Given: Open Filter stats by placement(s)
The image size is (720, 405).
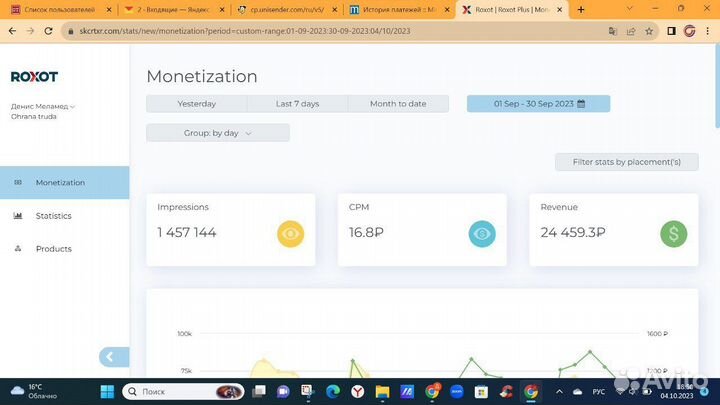Looking at the screenshot, I should 626,162.
